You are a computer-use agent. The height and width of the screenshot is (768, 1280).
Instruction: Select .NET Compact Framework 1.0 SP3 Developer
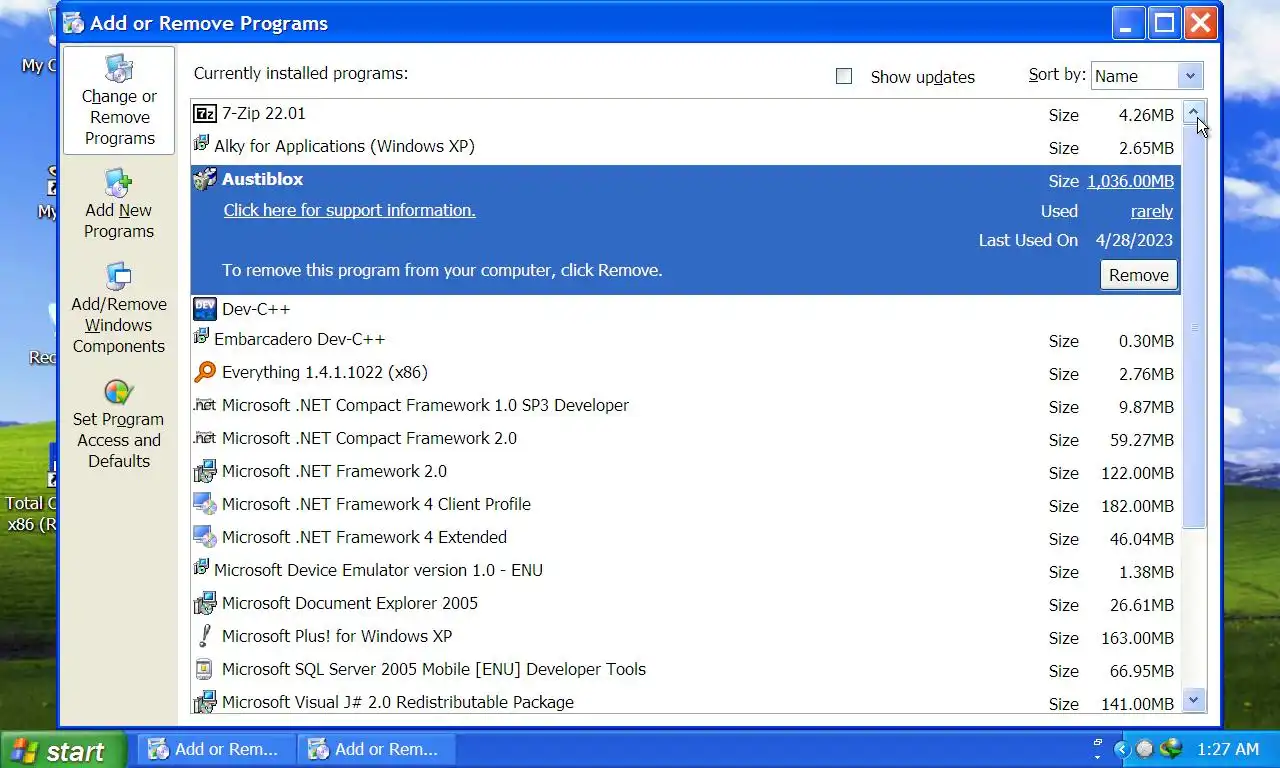click(x=685, y=406)
